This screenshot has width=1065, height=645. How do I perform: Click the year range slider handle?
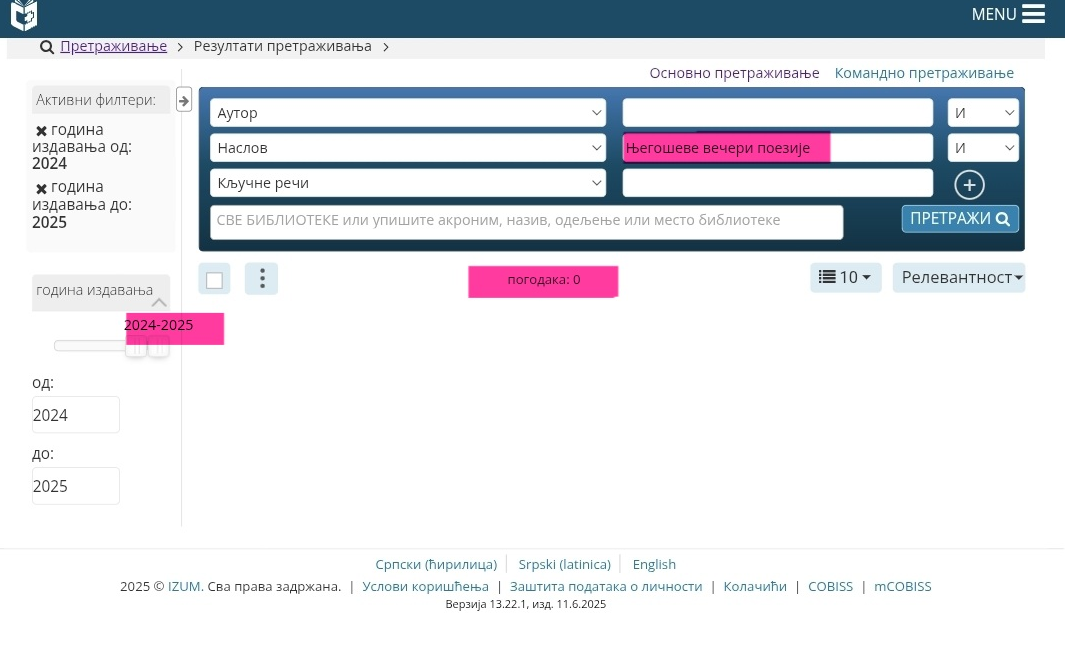point(136,346)
